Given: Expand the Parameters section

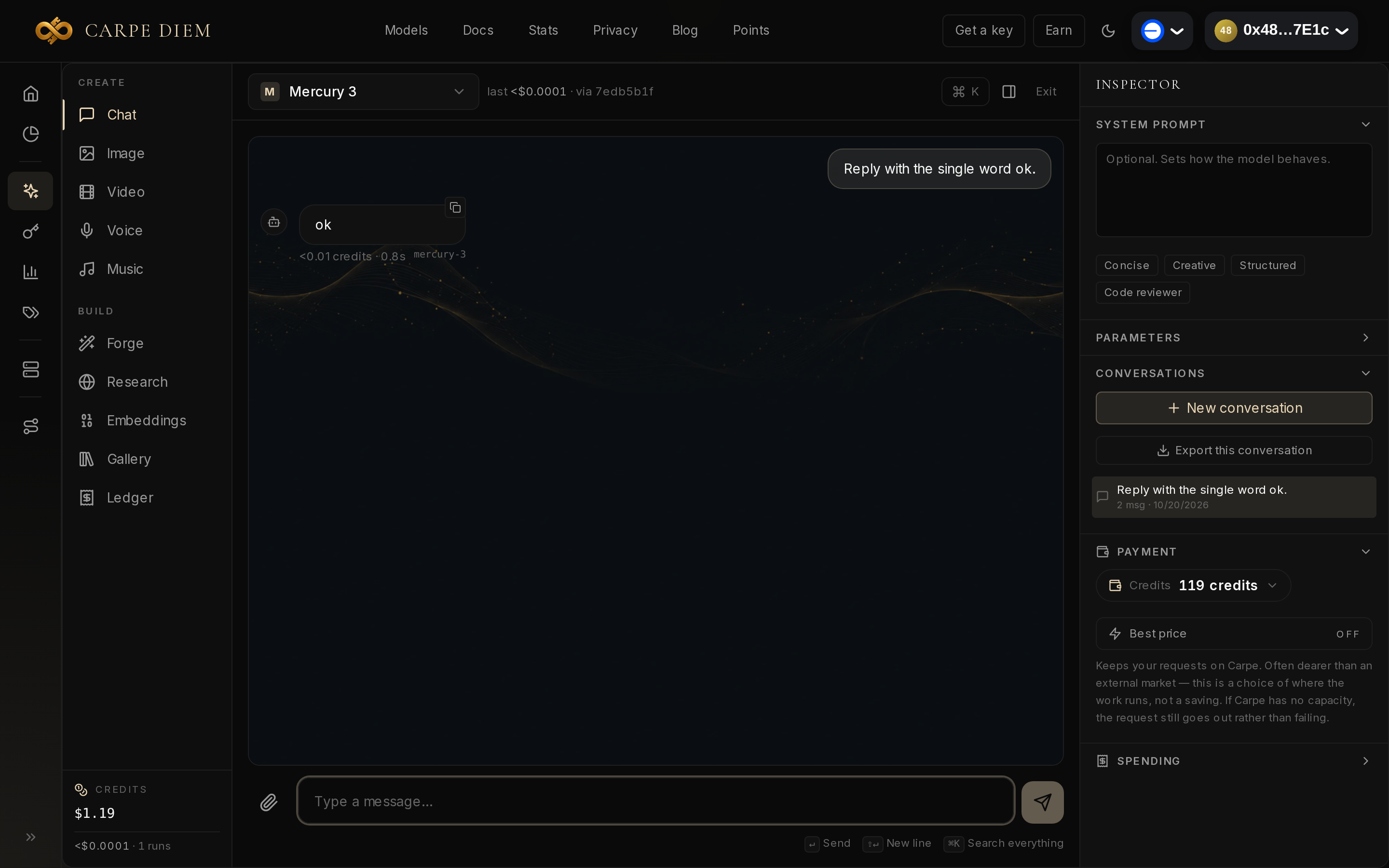Looking at the screenshot, I should (1233, 338).
